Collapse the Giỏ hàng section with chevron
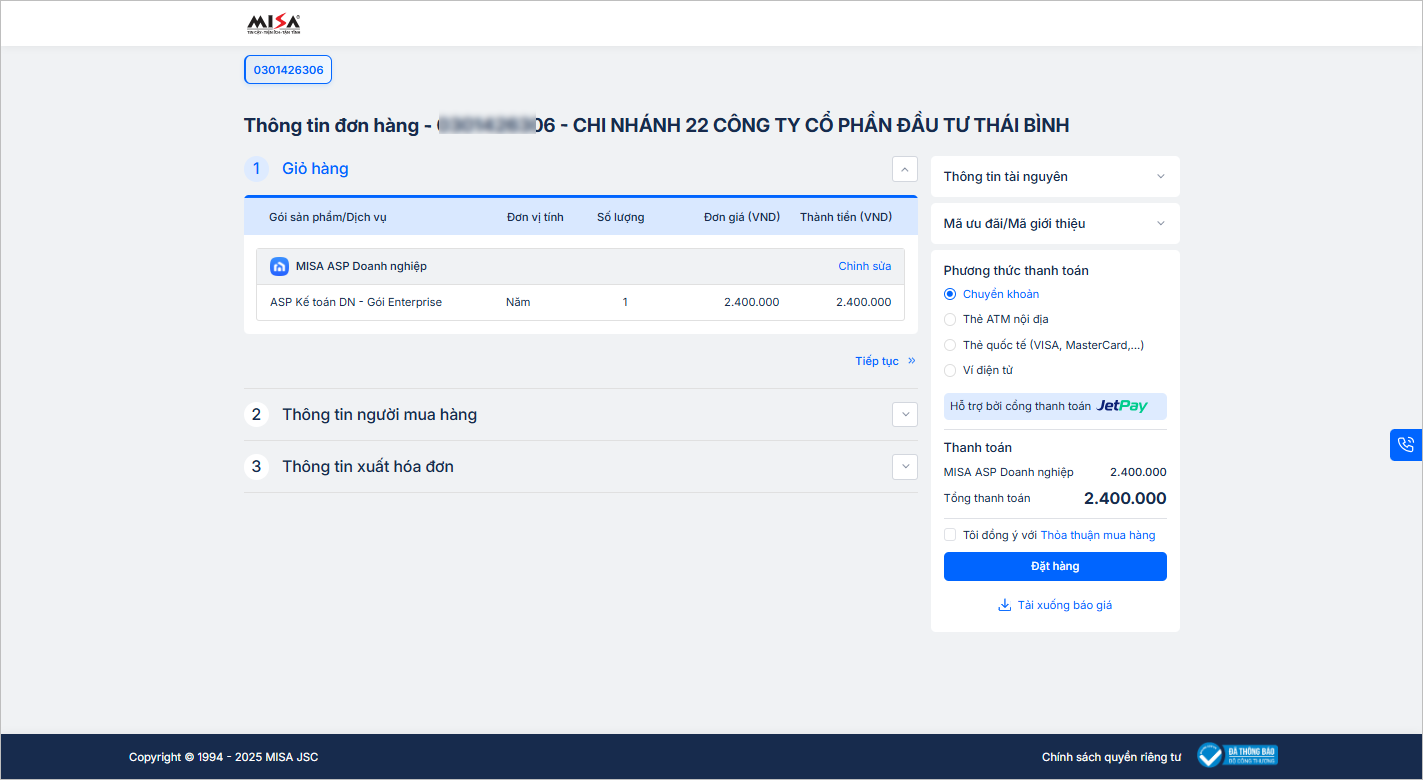 point(904,169)
